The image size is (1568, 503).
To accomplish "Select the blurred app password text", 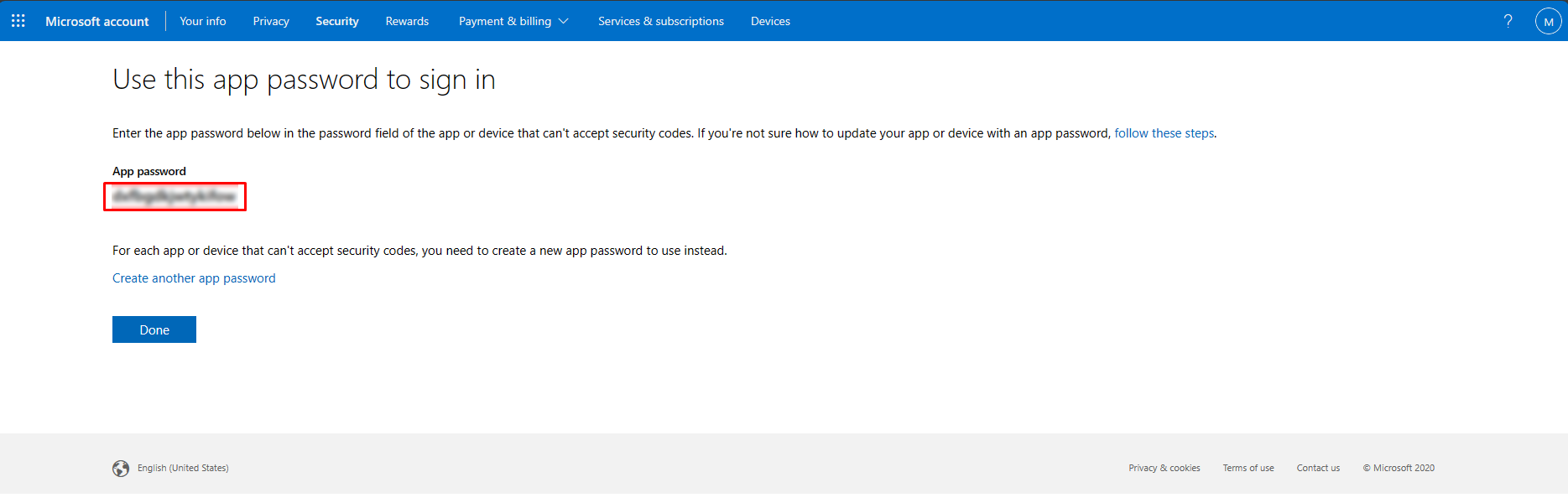I will click(x=175, y=196).
